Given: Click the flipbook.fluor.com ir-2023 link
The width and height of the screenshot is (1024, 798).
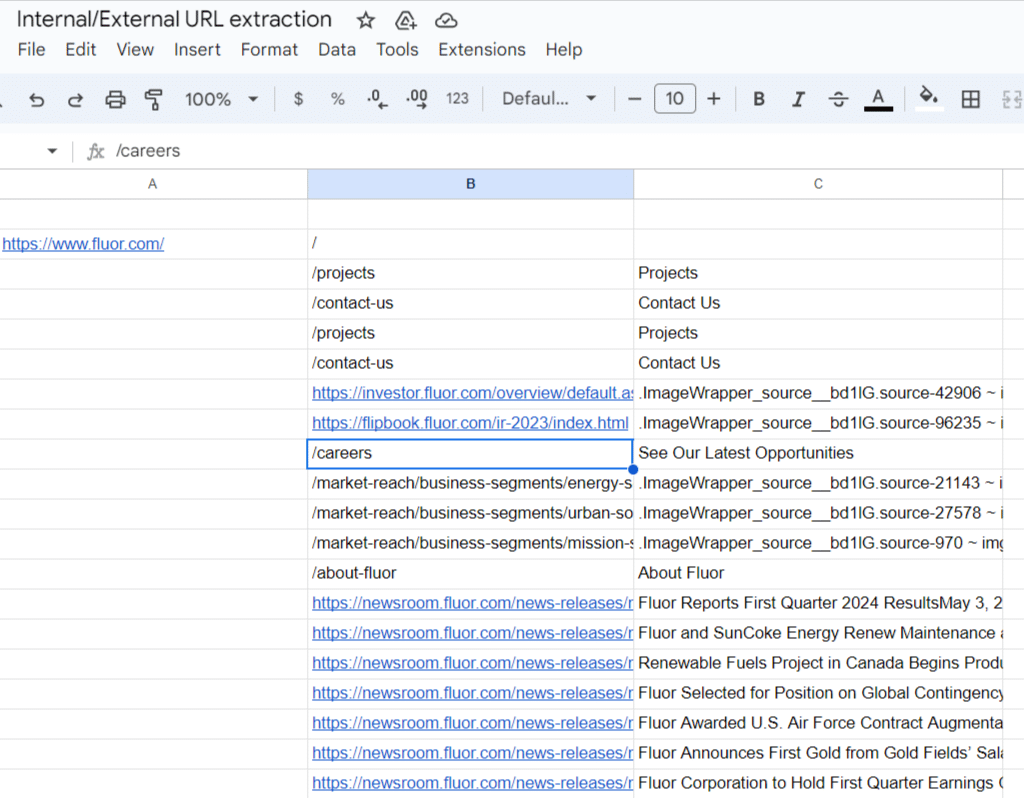Looking at the screenshot, I should point(470,423).
